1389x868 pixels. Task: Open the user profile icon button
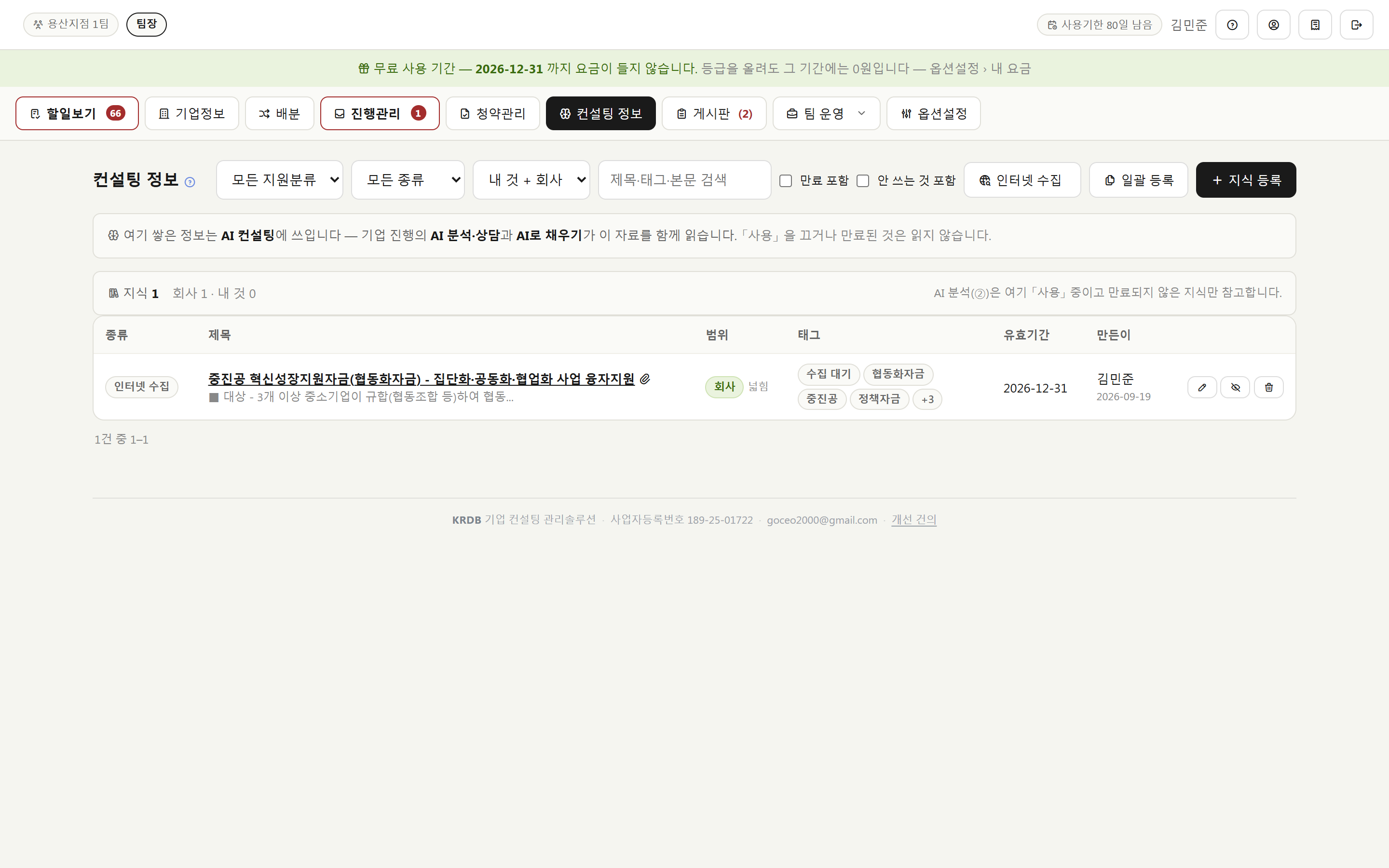pos(1273,25)
